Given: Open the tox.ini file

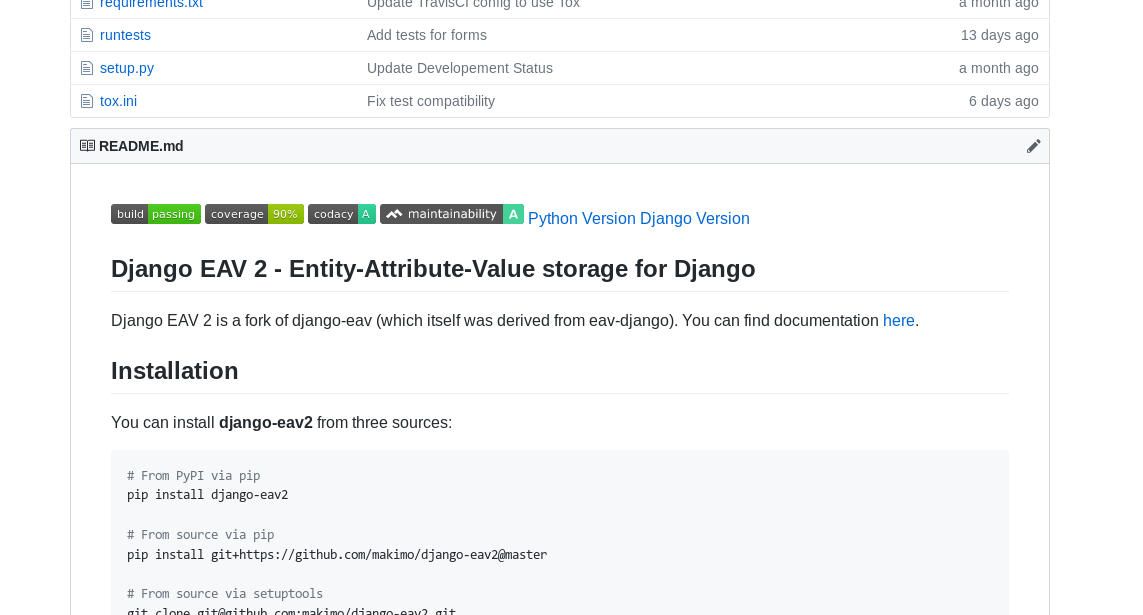Looking at the screenshot, I should pyautogui.click(x=118, y=101).
